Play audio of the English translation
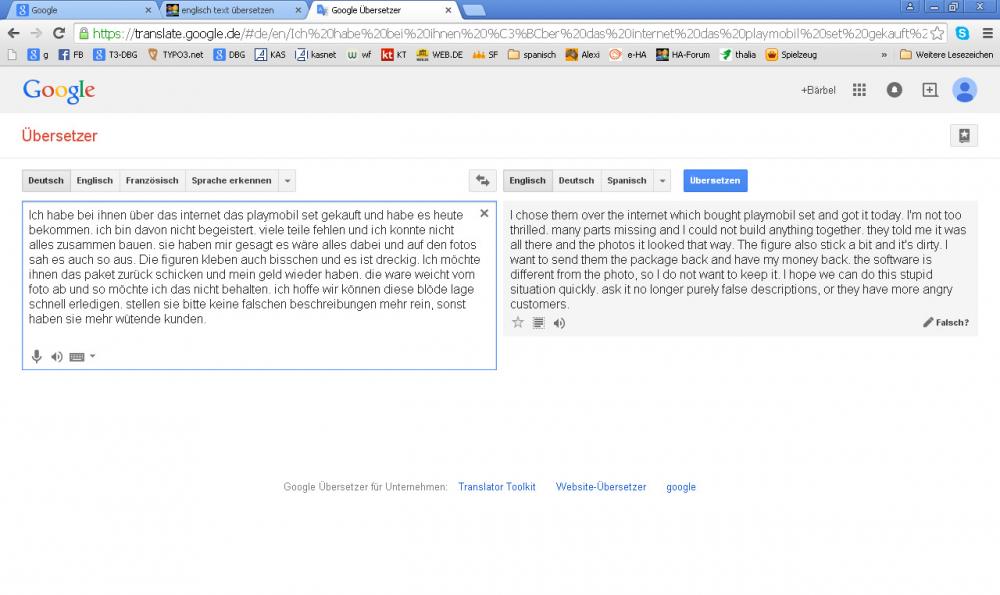The width and height of the screenshot is (1000, 595). 559,322
